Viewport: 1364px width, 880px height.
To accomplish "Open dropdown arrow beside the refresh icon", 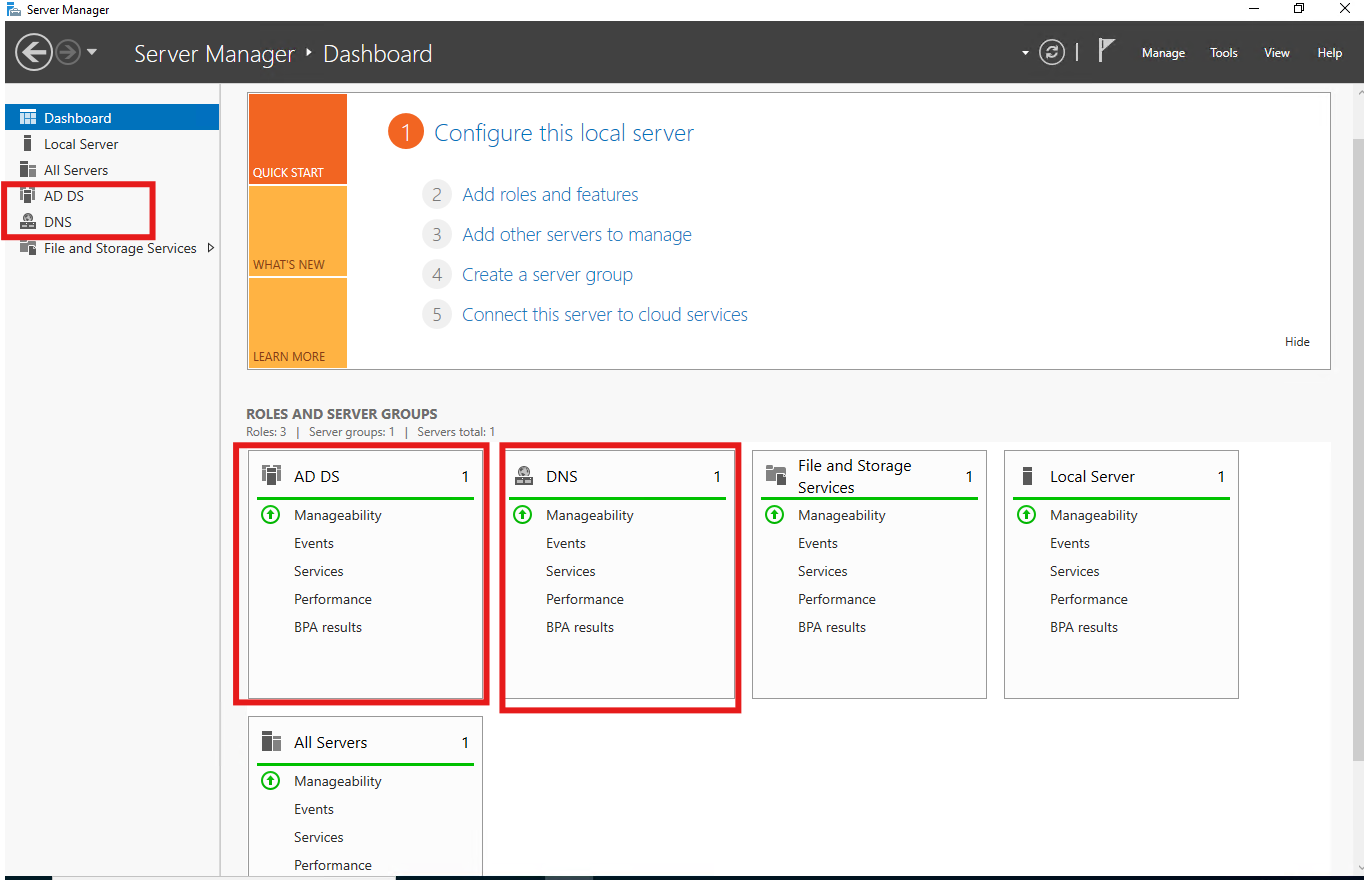I will [x=1025, y=53].
